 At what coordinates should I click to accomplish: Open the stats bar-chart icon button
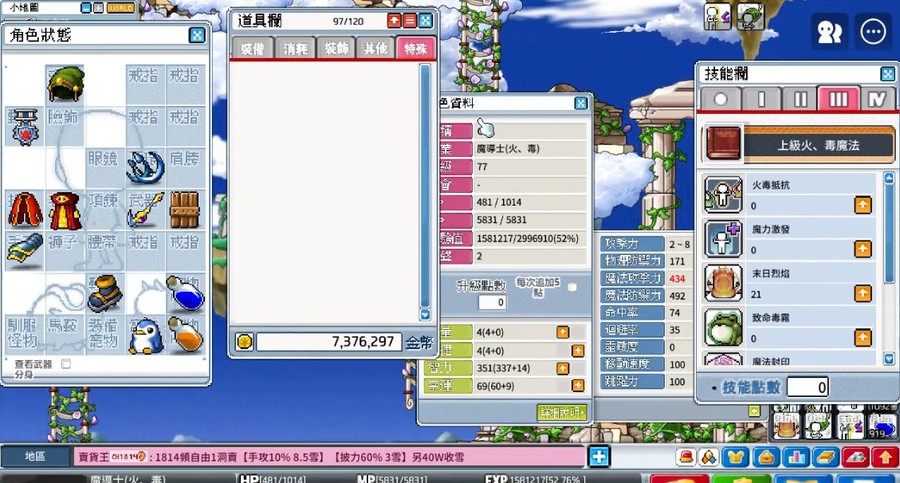(x=796, y=457)
